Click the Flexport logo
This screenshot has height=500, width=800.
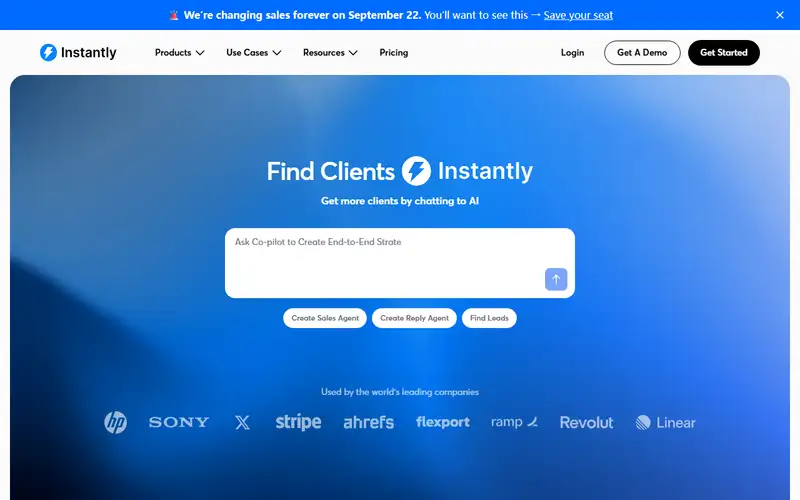click(x=442, y=422)
